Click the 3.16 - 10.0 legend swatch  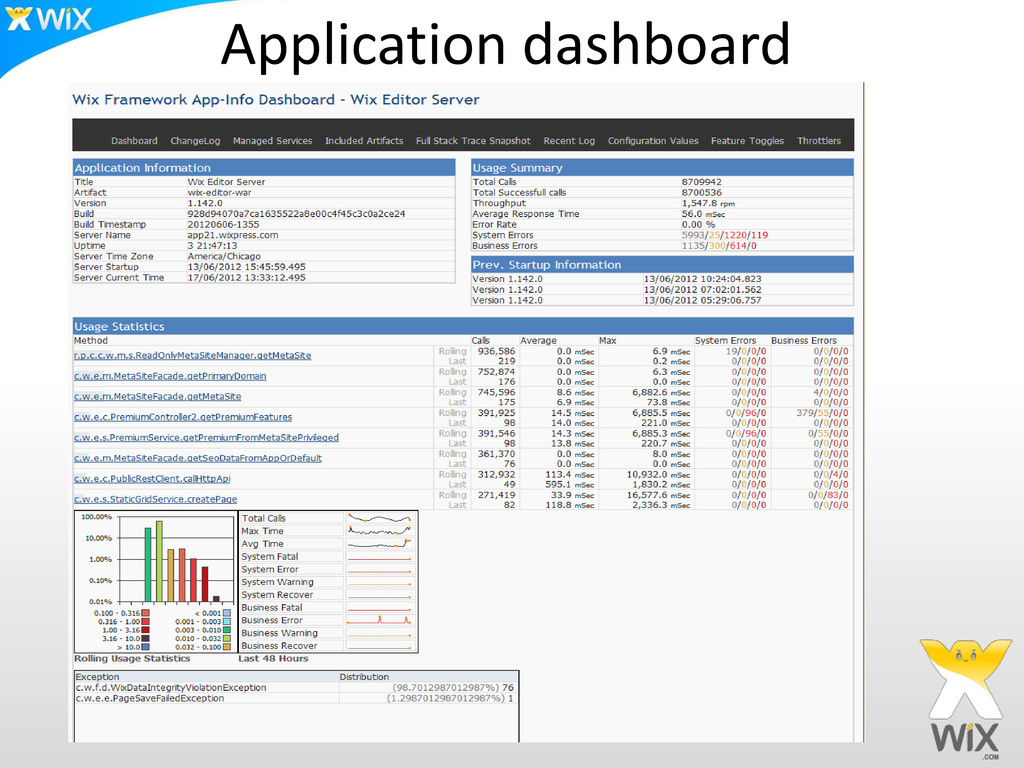point(146,639)
